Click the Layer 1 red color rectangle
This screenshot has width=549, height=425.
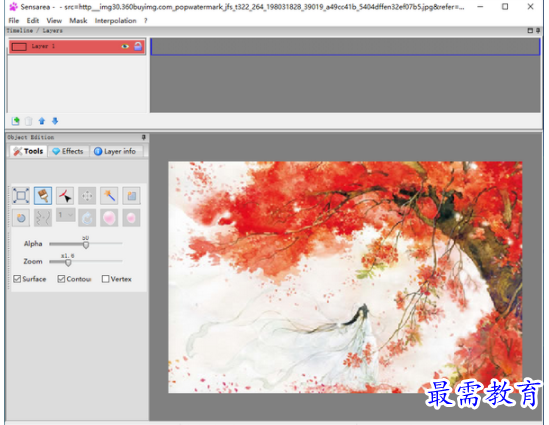pos(19,47)
